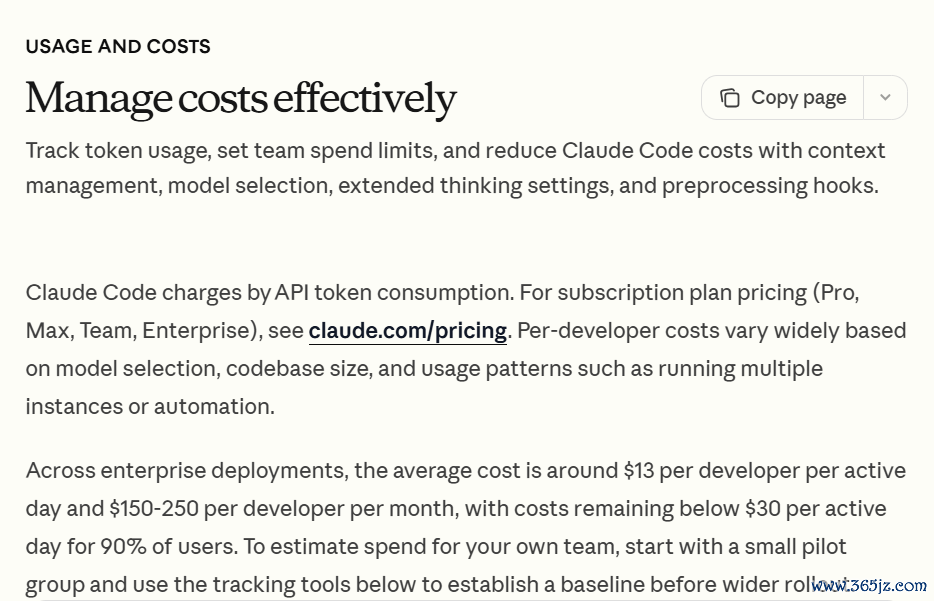This screenshot has height=601, width=934.
Task: Click the '$150-250' monthly cost figure
Action: coord(154,509)
